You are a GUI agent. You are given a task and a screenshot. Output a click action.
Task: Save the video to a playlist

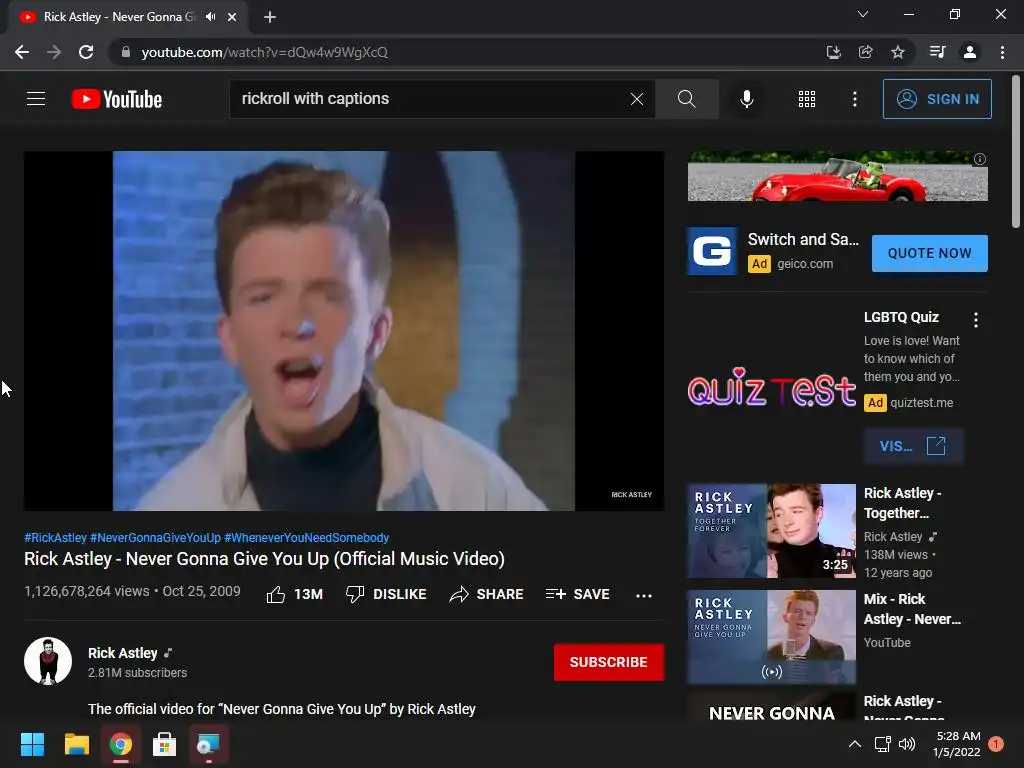tap(578, 594)
